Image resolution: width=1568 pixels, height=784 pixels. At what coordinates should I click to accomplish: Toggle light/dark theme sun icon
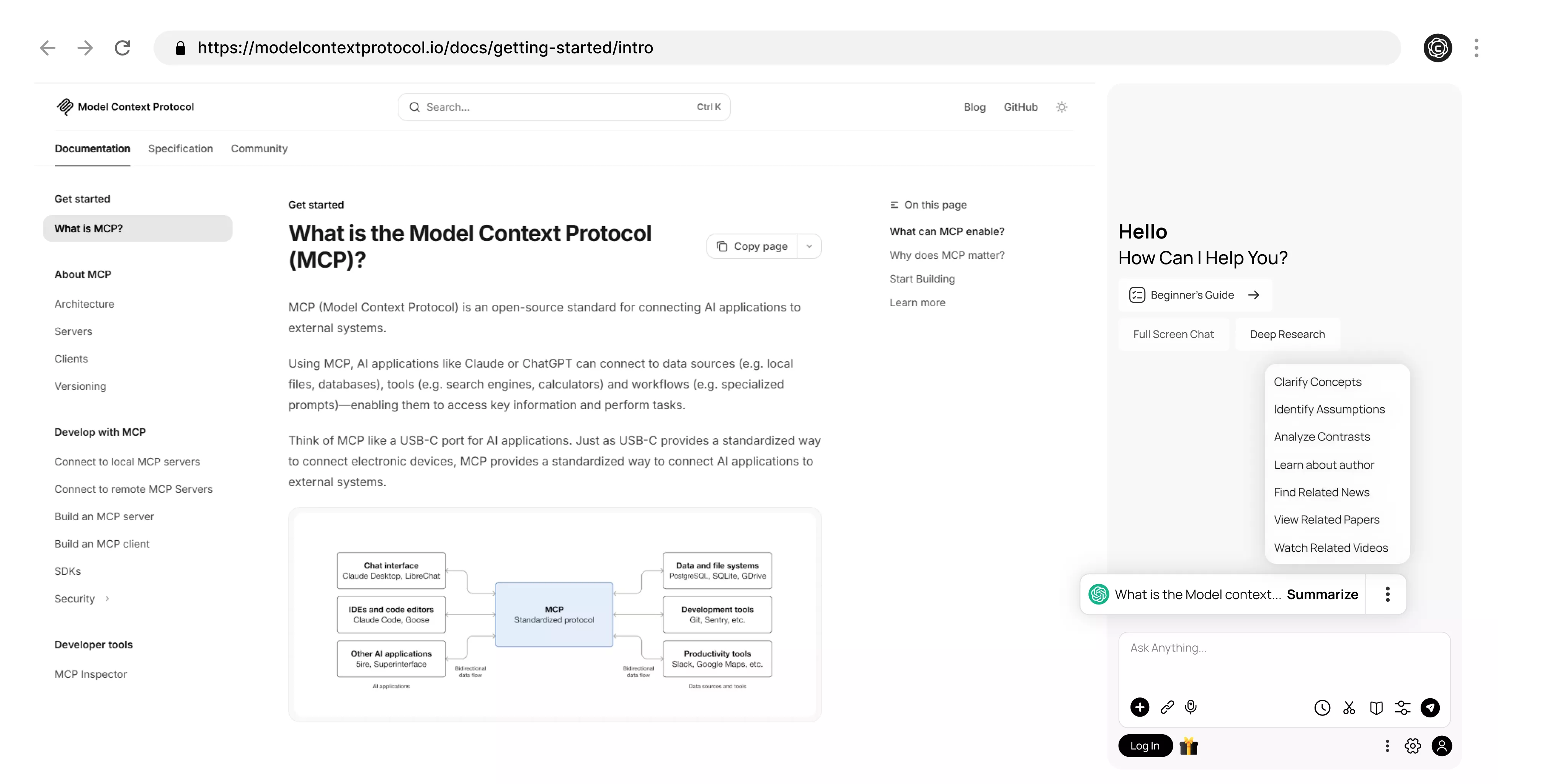pos(1062,107)
